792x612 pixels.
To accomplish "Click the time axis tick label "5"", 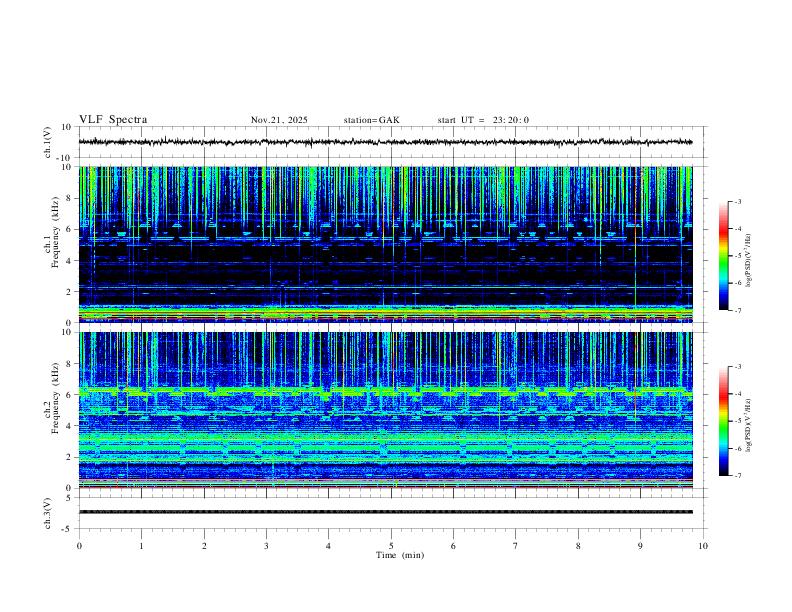I will pos(391,546).
